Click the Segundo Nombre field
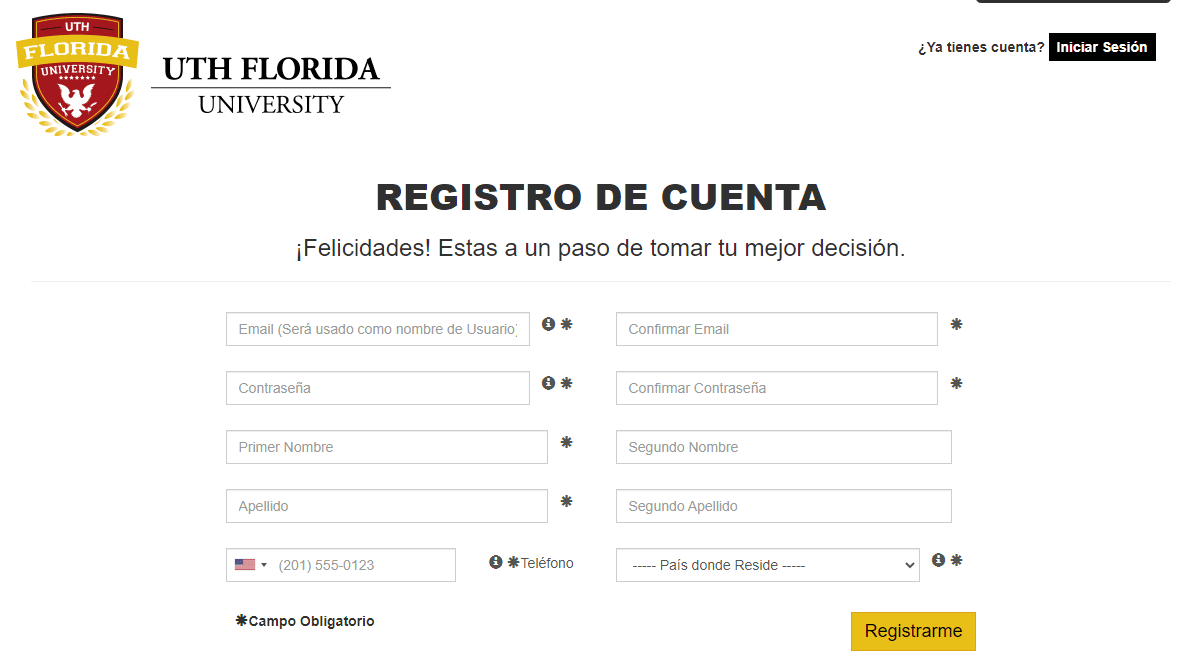Viewport: 1188px width, 665px height. pos(784,446)
